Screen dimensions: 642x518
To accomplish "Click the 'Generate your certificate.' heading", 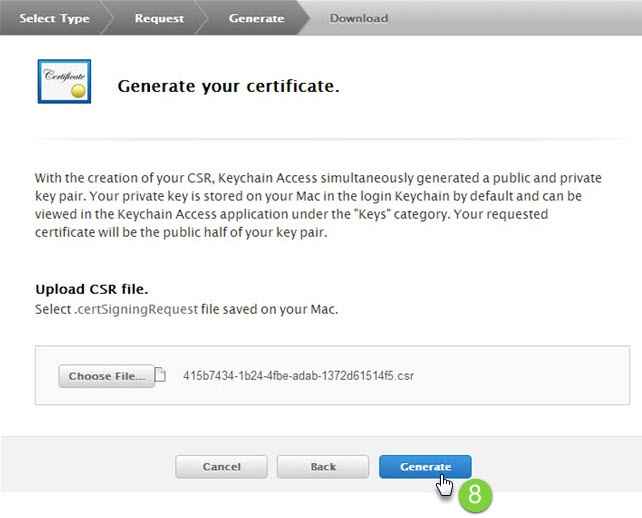I will coord(229,86).
